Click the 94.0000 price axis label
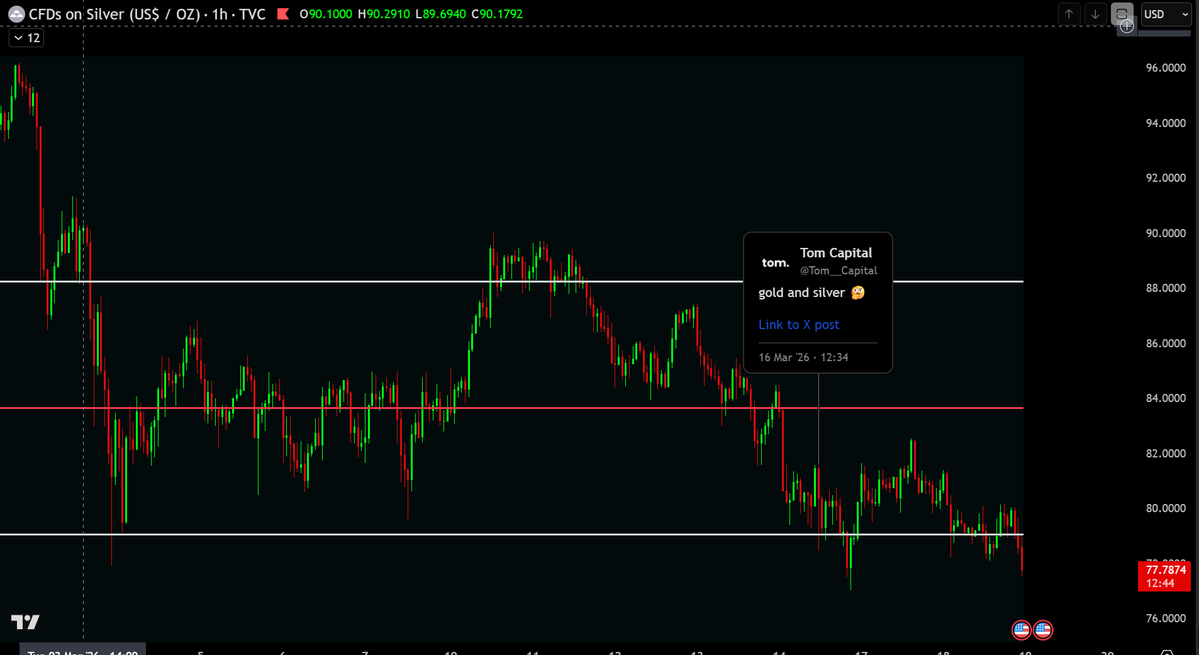 tap(1165, 123)
